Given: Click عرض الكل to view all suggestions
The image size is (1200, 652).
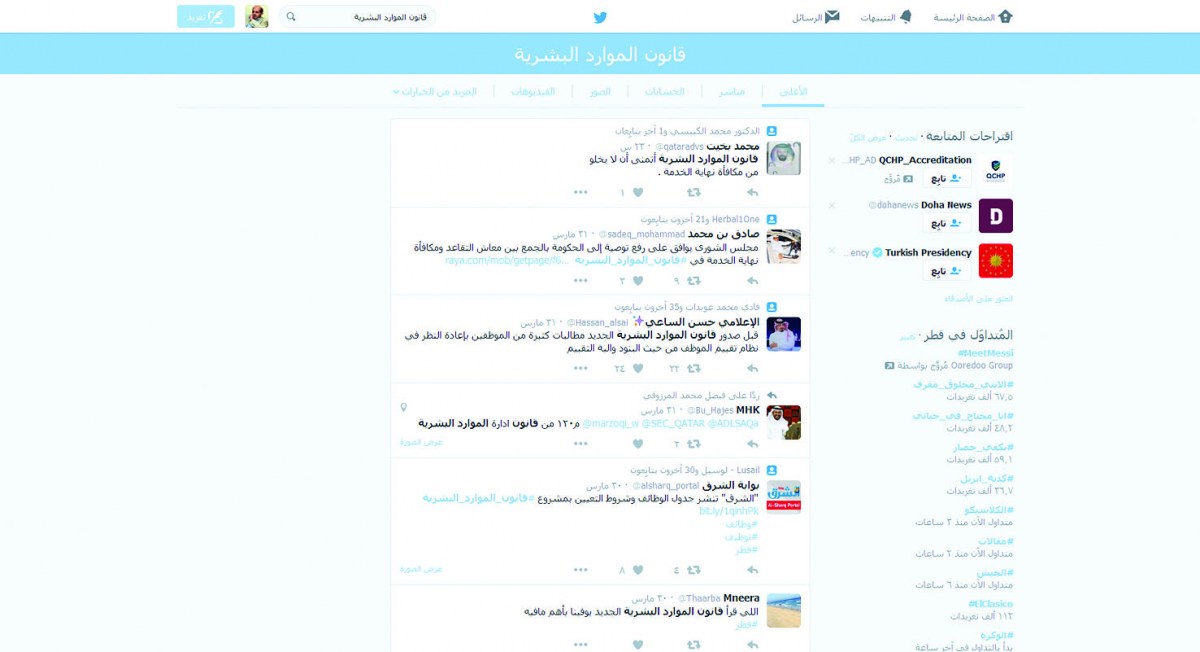Looking at the screenshot, I should 869,137.
